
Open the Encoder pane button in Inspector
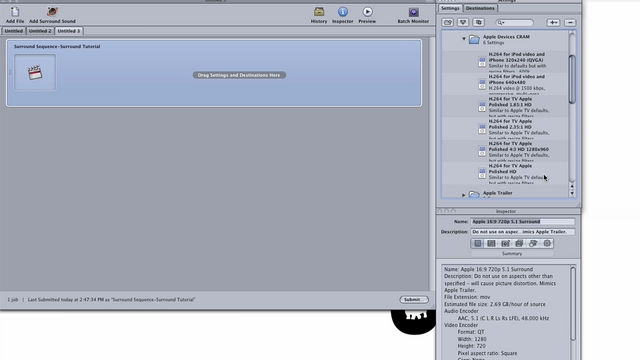(x=491, y=243)
